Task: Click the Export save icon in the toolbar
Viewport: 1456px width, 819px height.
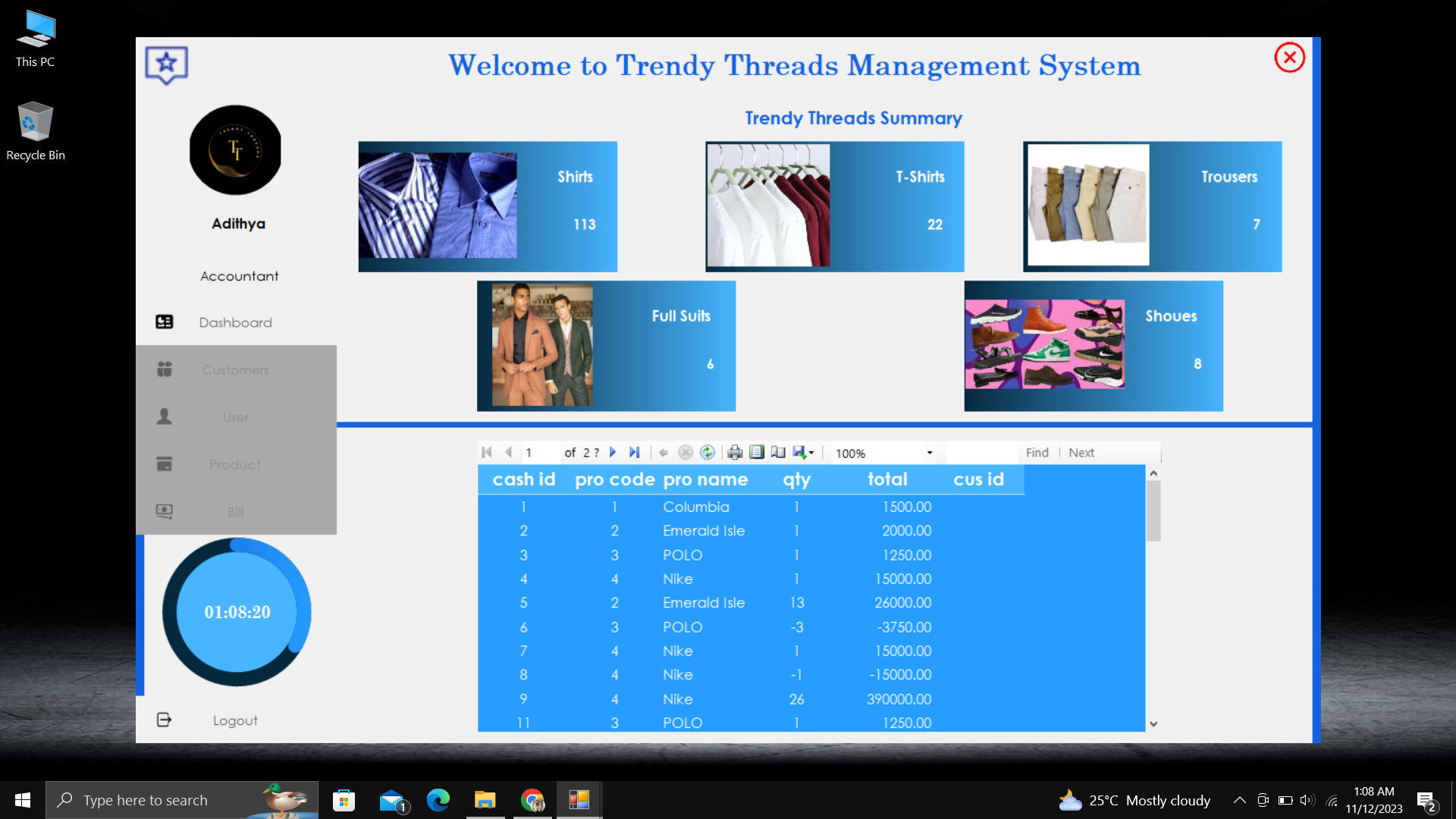Action: (800, 452)
